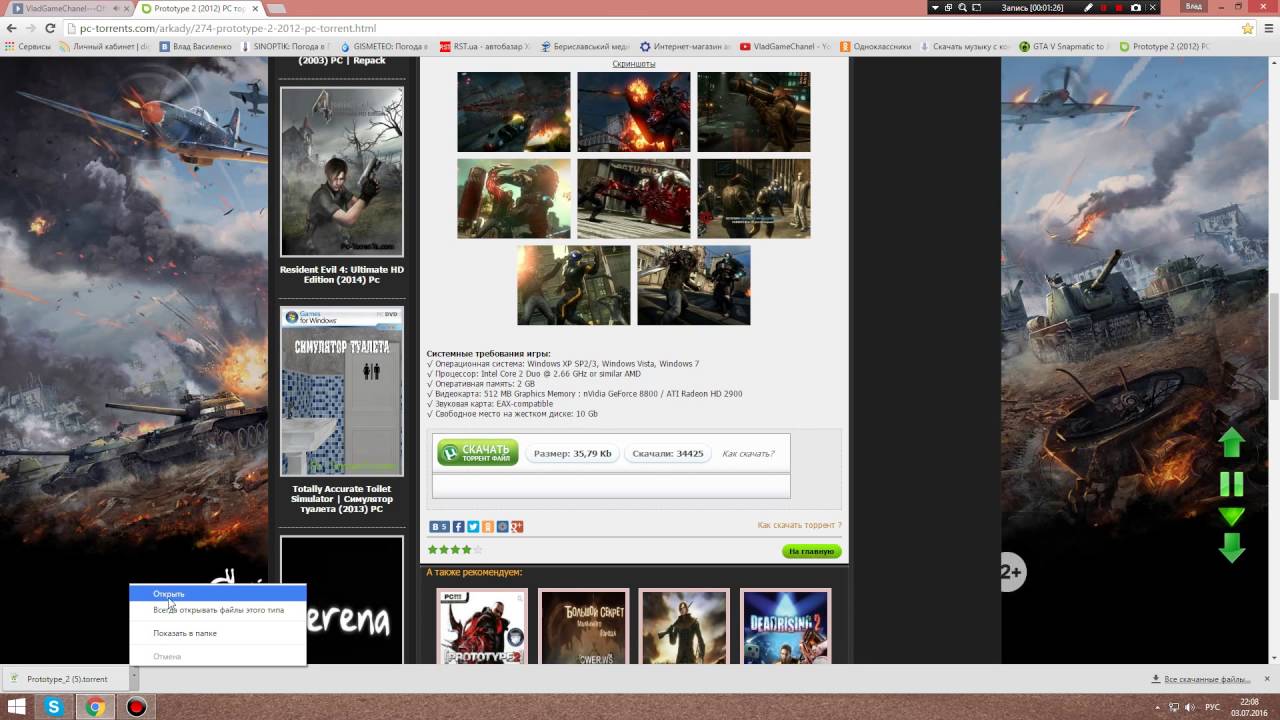Click the Скачали: 34425 counter
The width and height of the screenshot is (1280, 720).
point(668,453)
